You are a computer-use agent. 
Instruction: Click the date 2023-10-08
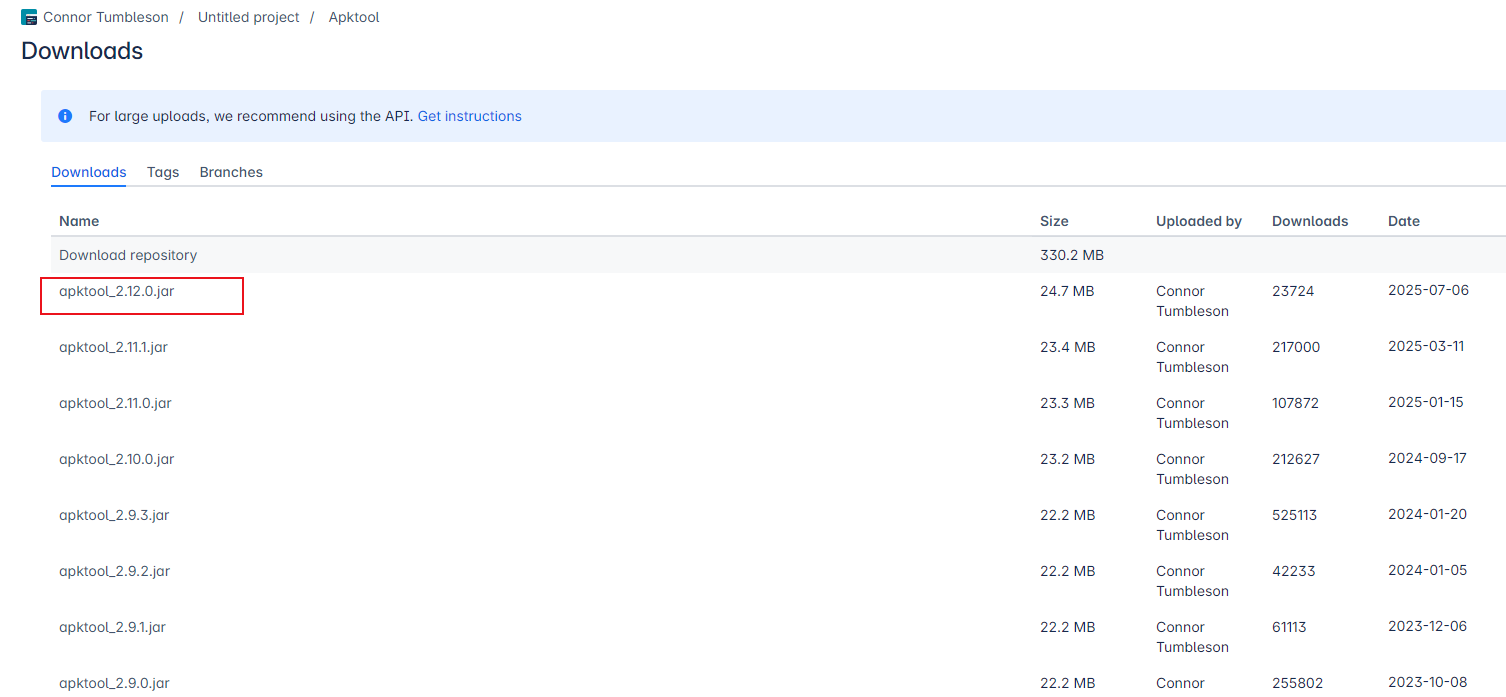point(1427,683)
